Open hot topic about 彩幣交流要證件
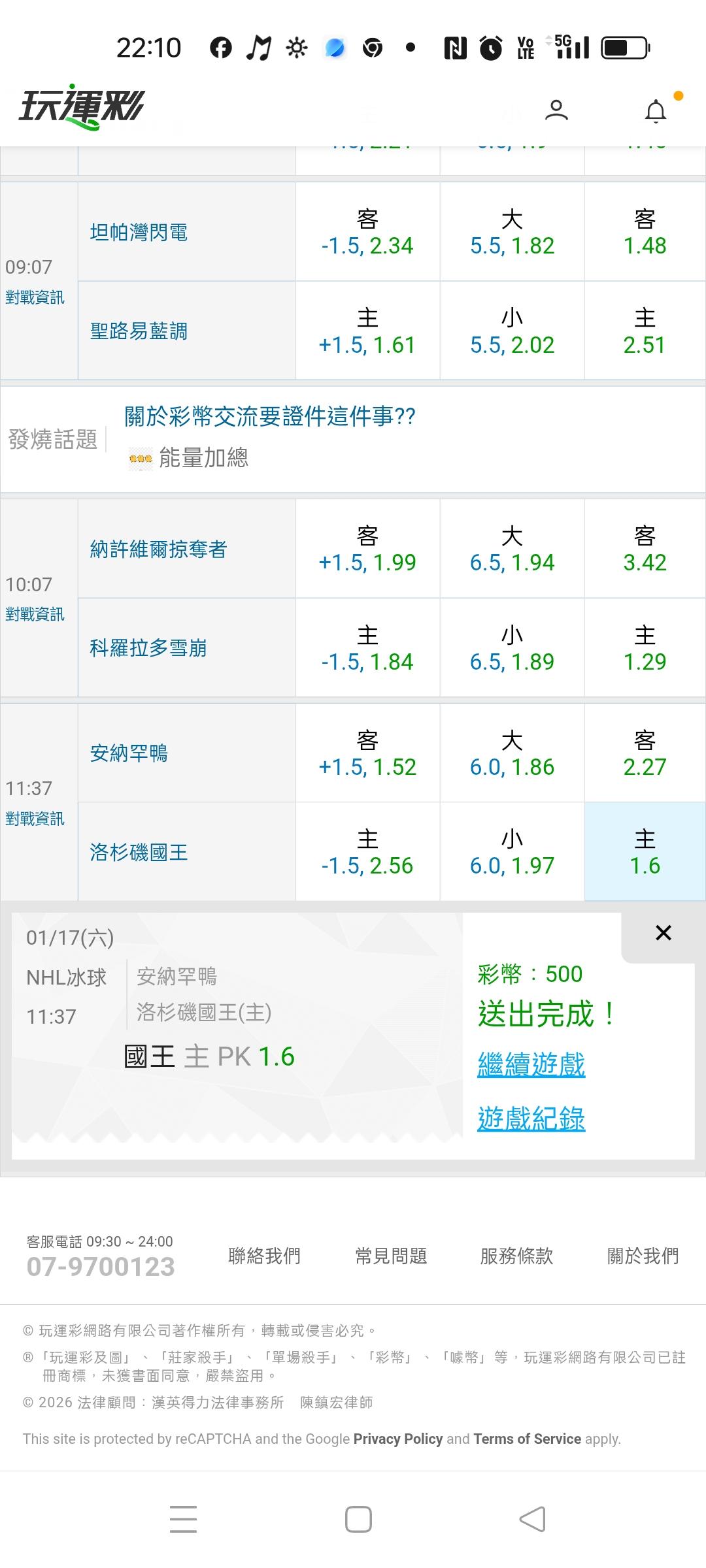 (270, 416)
